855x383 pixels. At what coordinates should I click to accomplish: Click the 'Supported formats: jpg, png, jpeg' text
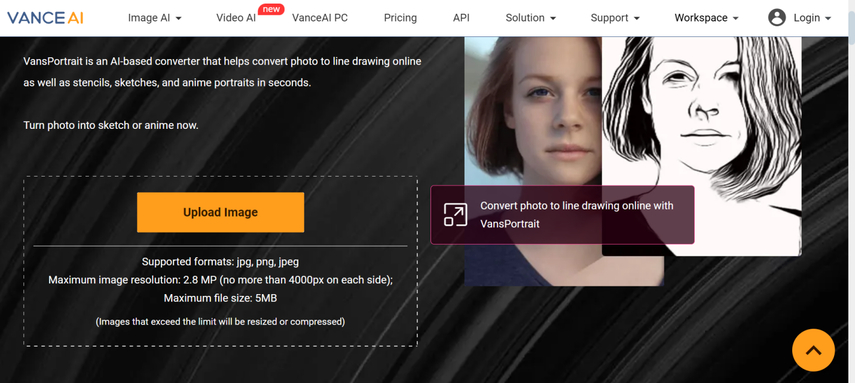click(x=220, y=262)
